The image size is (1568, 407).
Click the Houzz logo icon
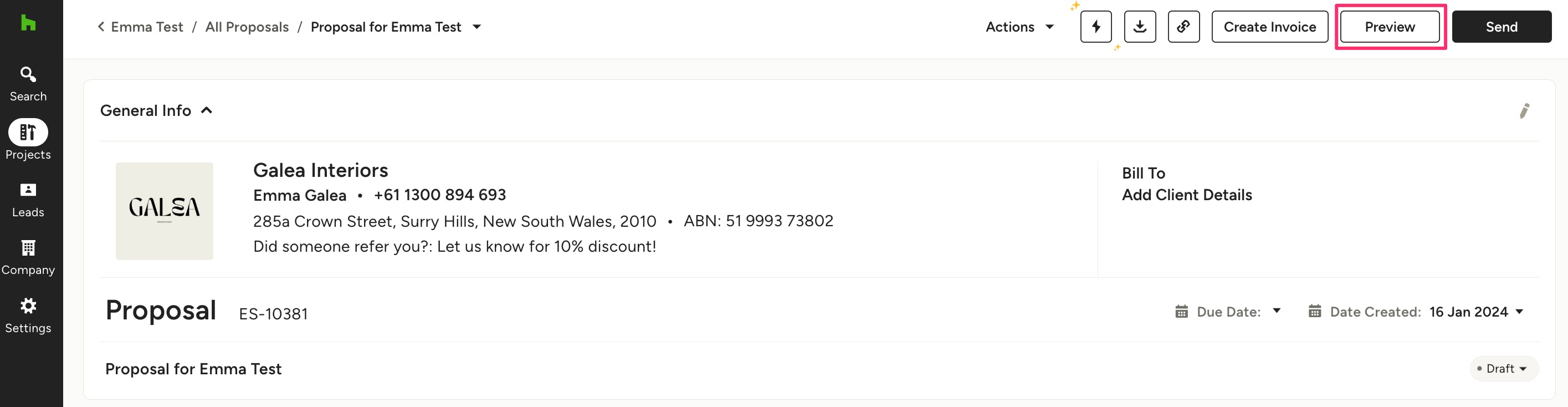pos(28,23)
